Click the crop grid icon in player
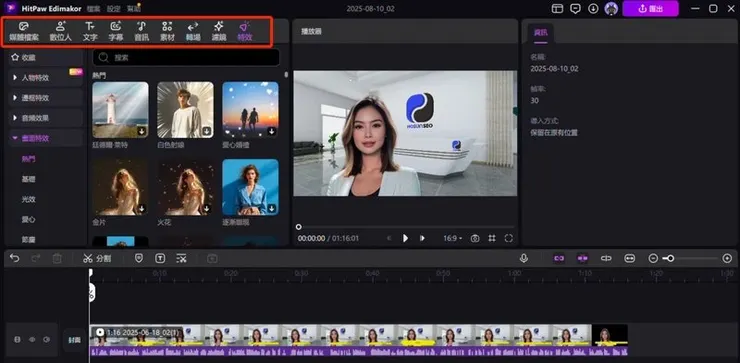Screen dimensions: 740x363 (492, 238)
